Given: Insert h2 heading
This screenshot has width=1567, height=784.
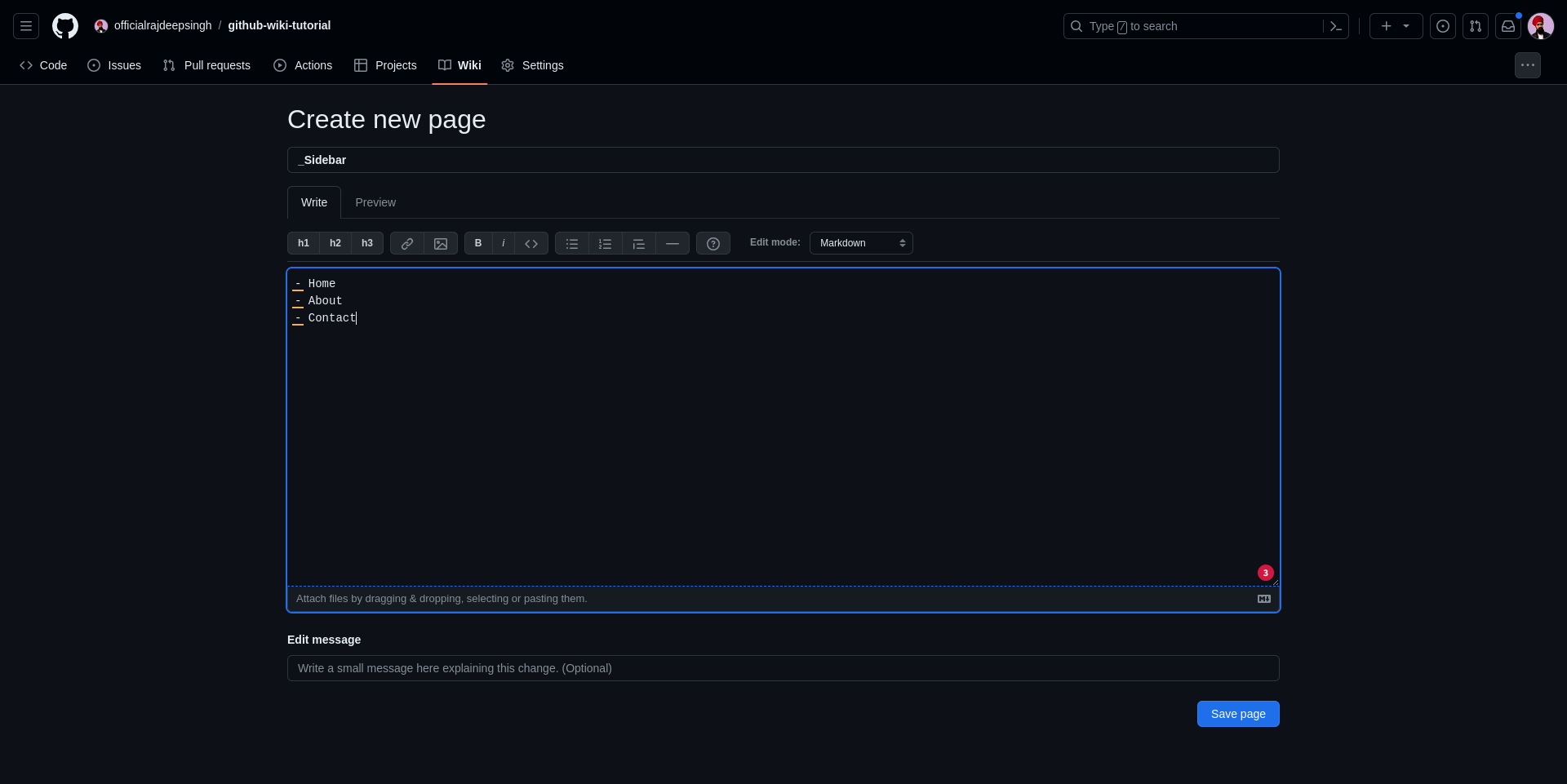Looking at the screenshot, I should coord(335,243).
